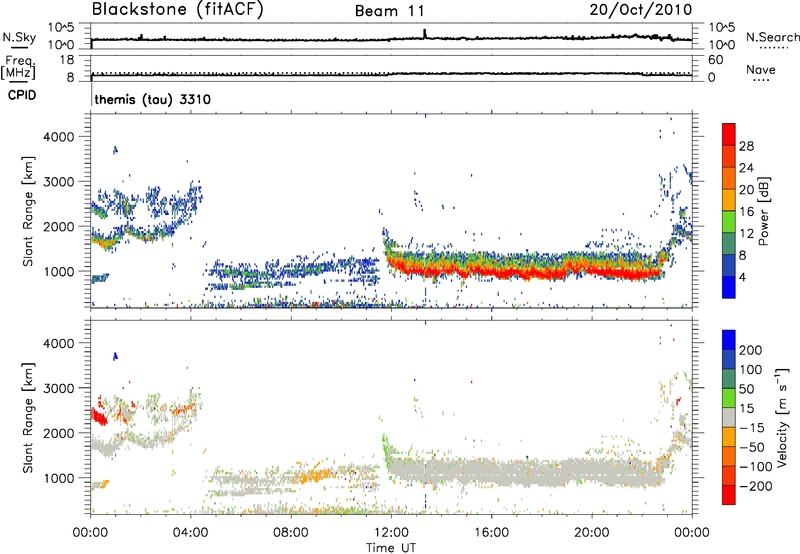Click the light green segment of the power colorbar
Image resolution: width=800 pixels, height=554 pixels.
[729, 221]
